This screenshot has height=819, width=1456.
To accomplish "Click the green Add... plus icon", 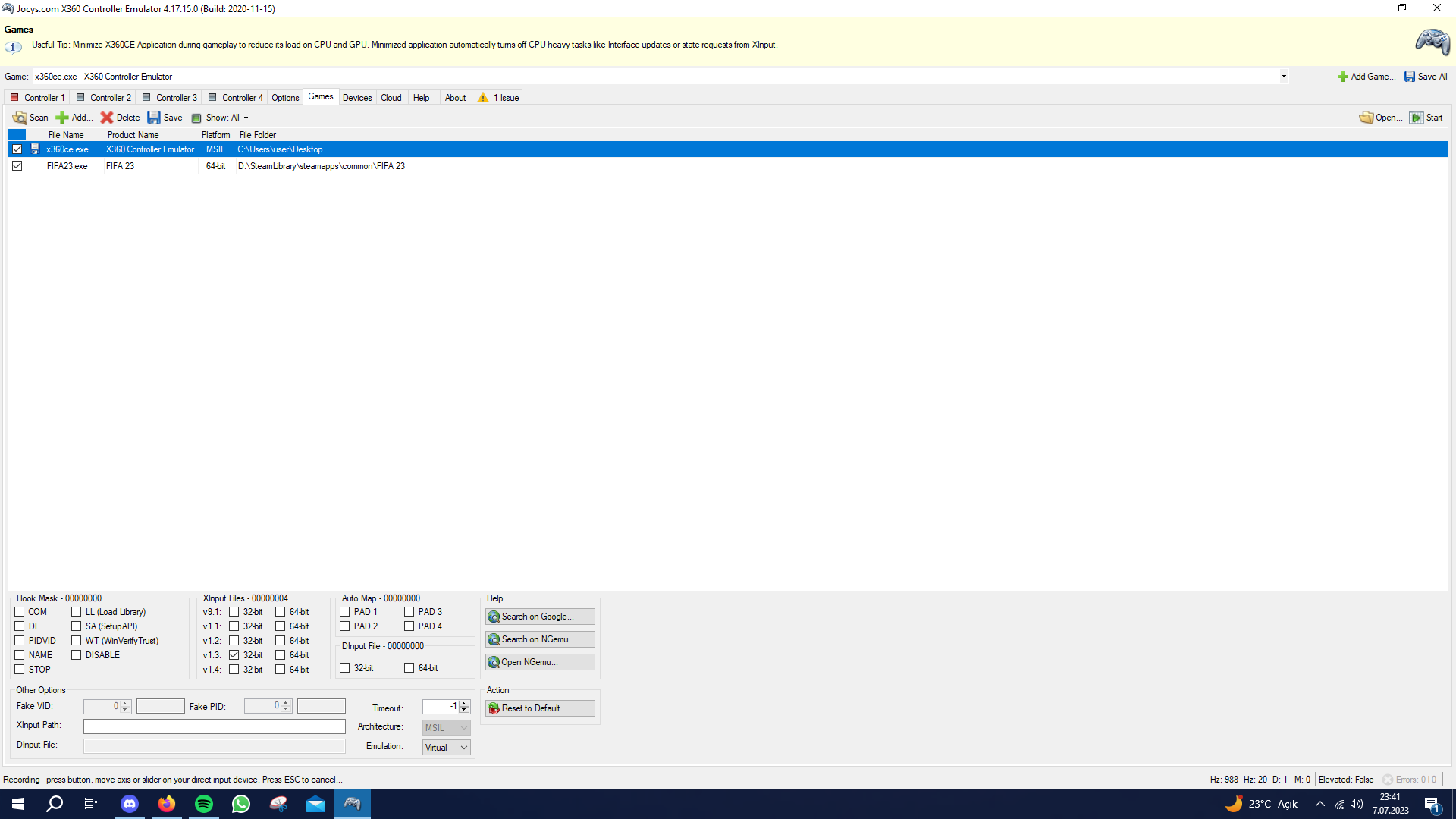I will point(62,118).
